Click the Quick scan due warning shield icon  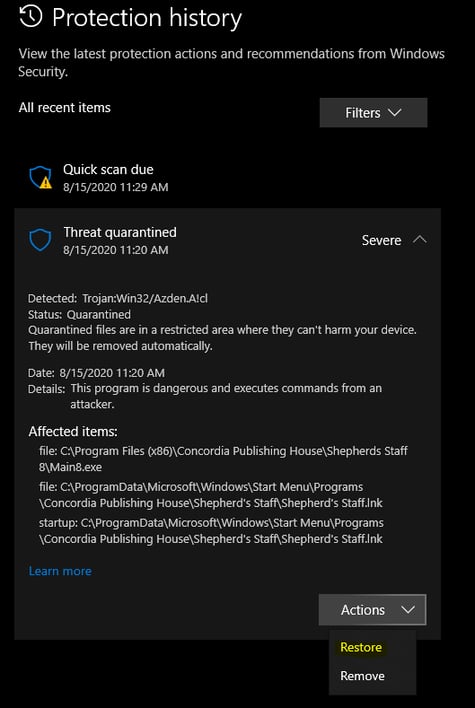pos(41,177)
